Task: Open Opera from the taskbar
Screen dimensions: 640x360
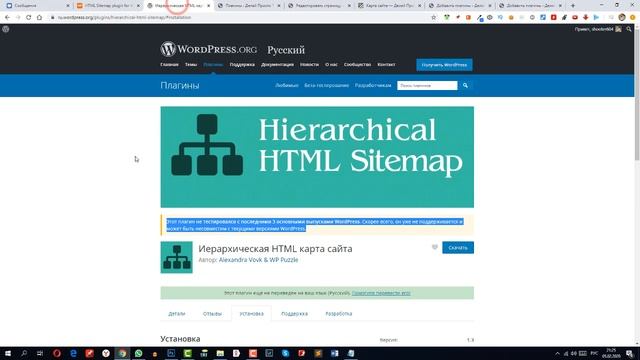Action: pyautogui.click(x=57, y=353)
